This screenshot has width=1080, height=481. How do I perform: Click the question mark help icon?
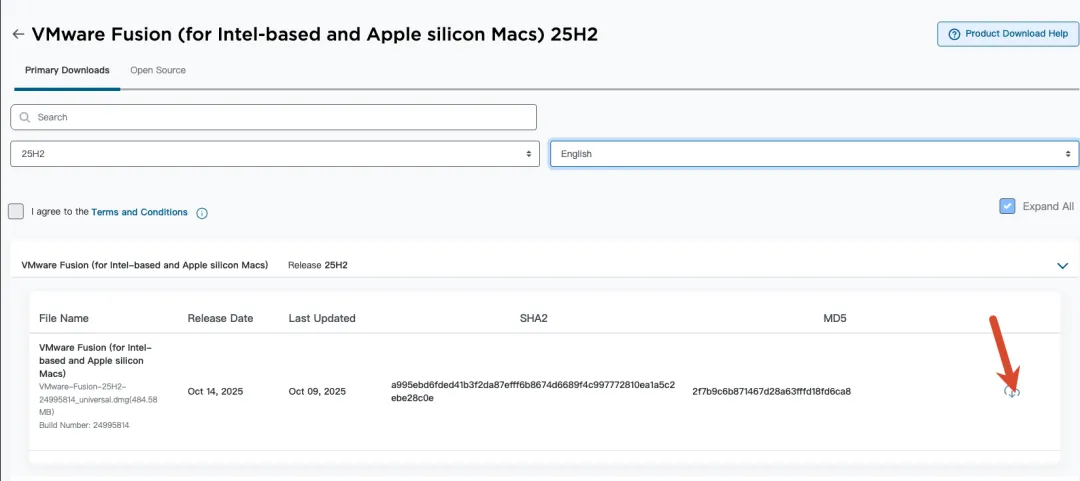tap(955, 34)
